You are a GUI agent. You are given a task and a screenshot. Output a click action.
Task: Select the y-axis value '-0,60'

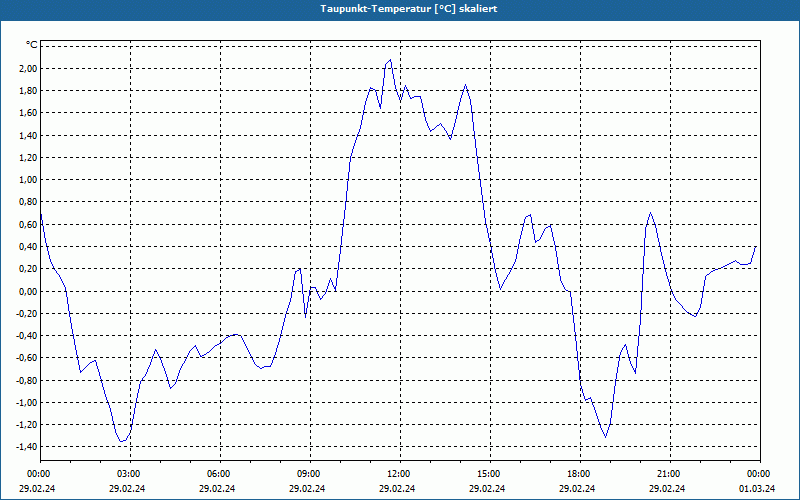pyautogui.click(x=27, y=358)
